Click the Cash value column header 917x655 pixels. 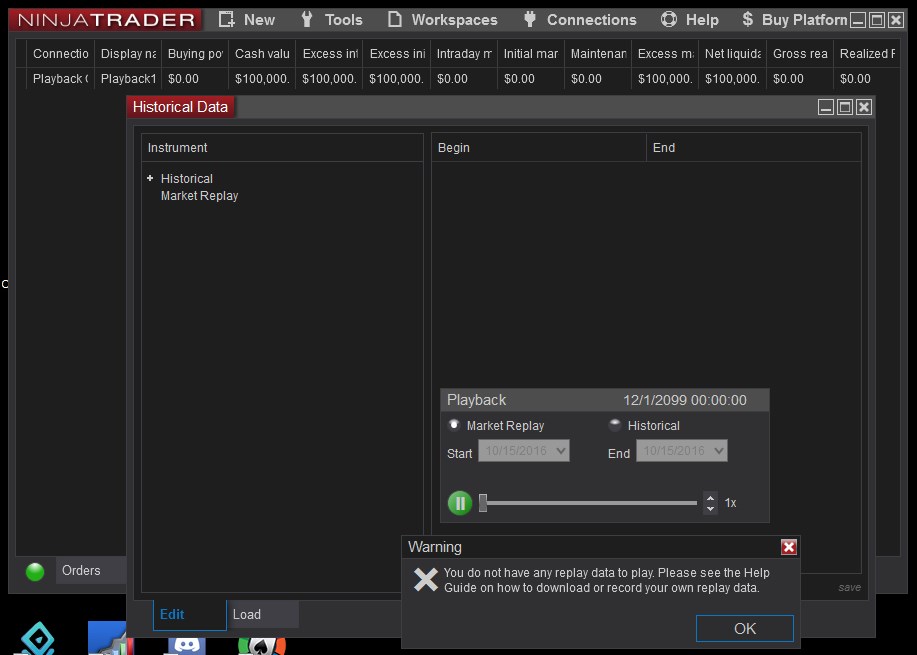click(262, 54)
